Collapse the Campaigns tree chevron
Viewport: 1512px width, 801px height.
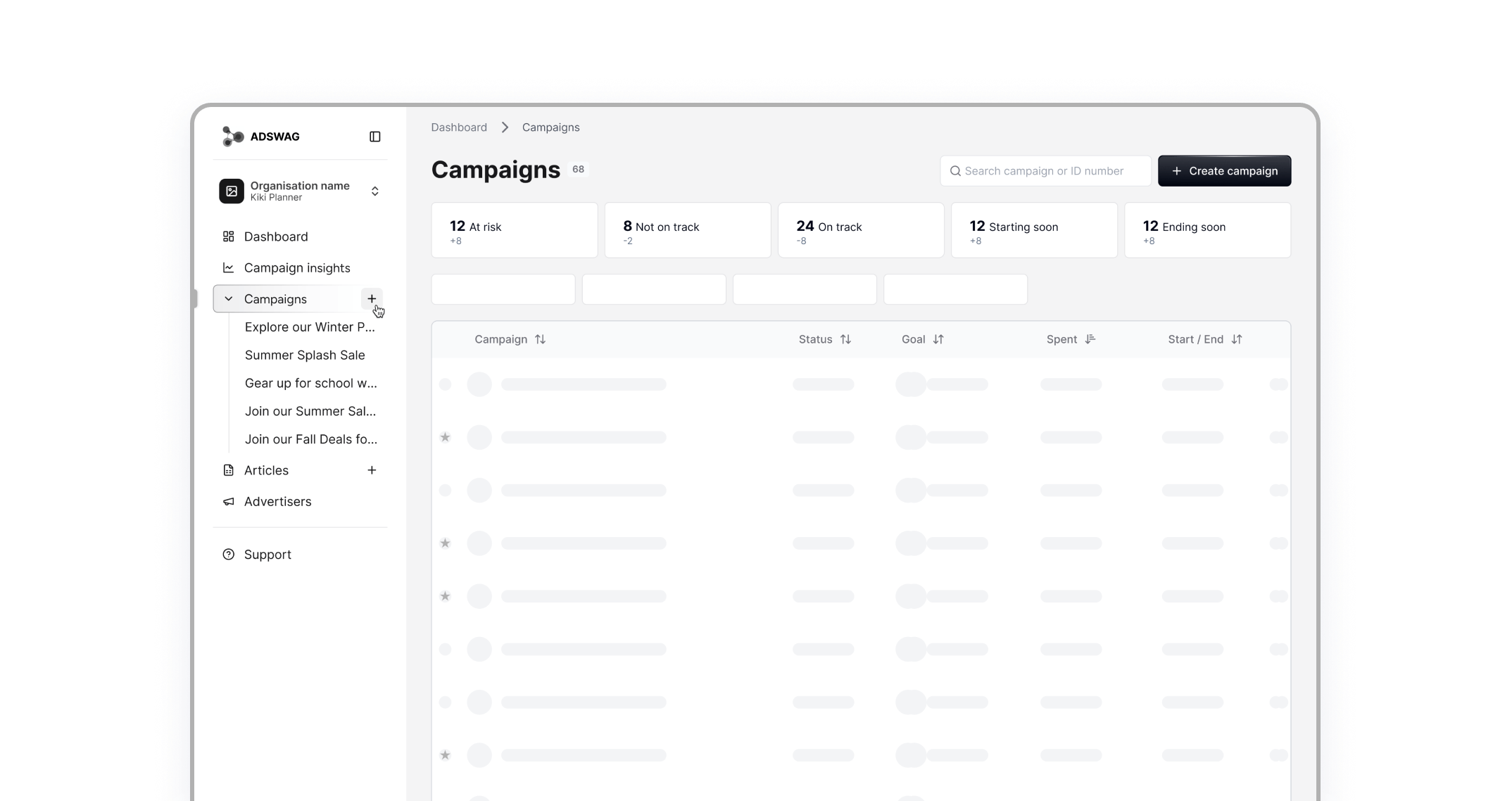pyautogui.click(x=228, y=299)
